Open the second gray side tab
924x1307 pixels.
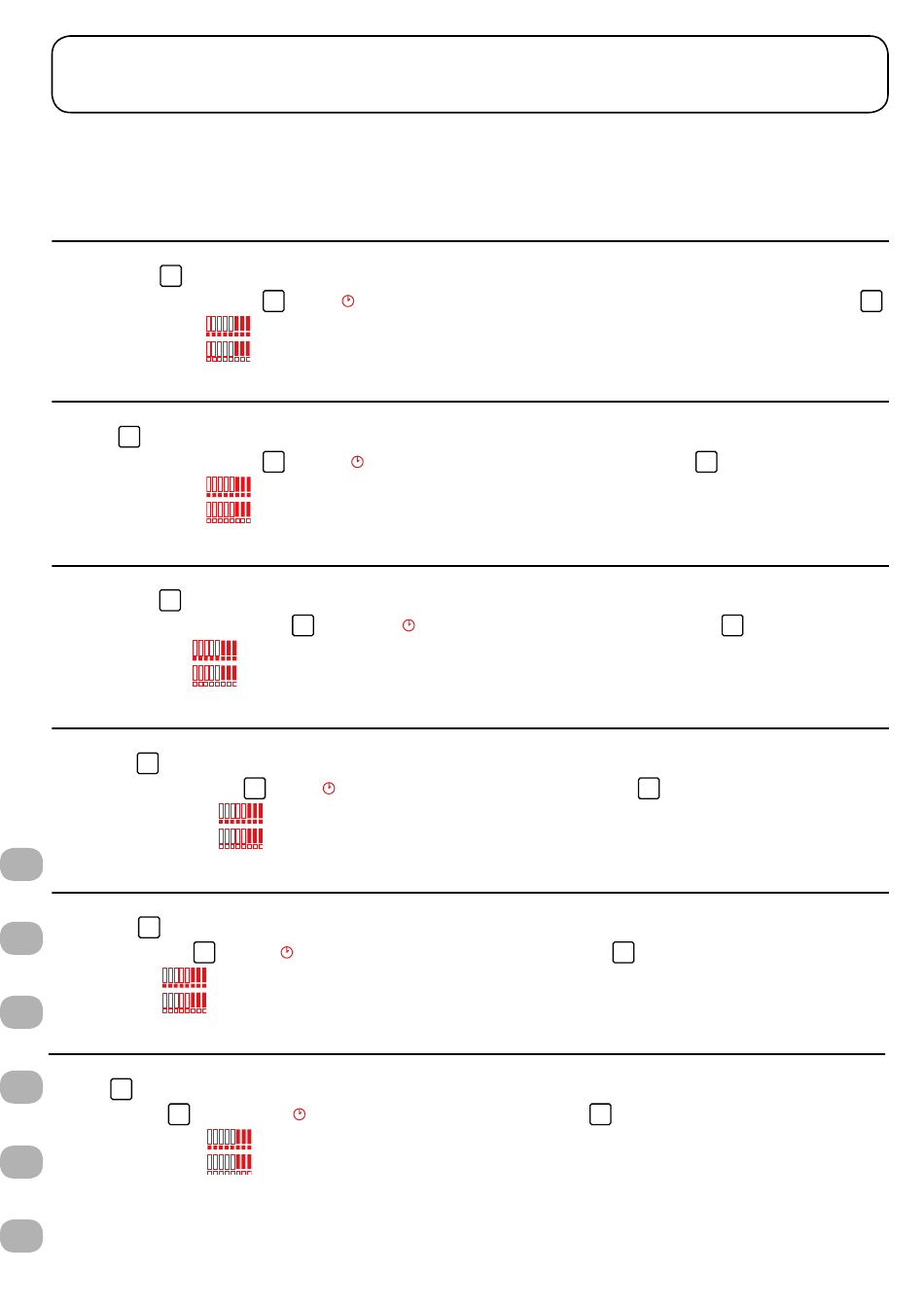tap(21, 938)
